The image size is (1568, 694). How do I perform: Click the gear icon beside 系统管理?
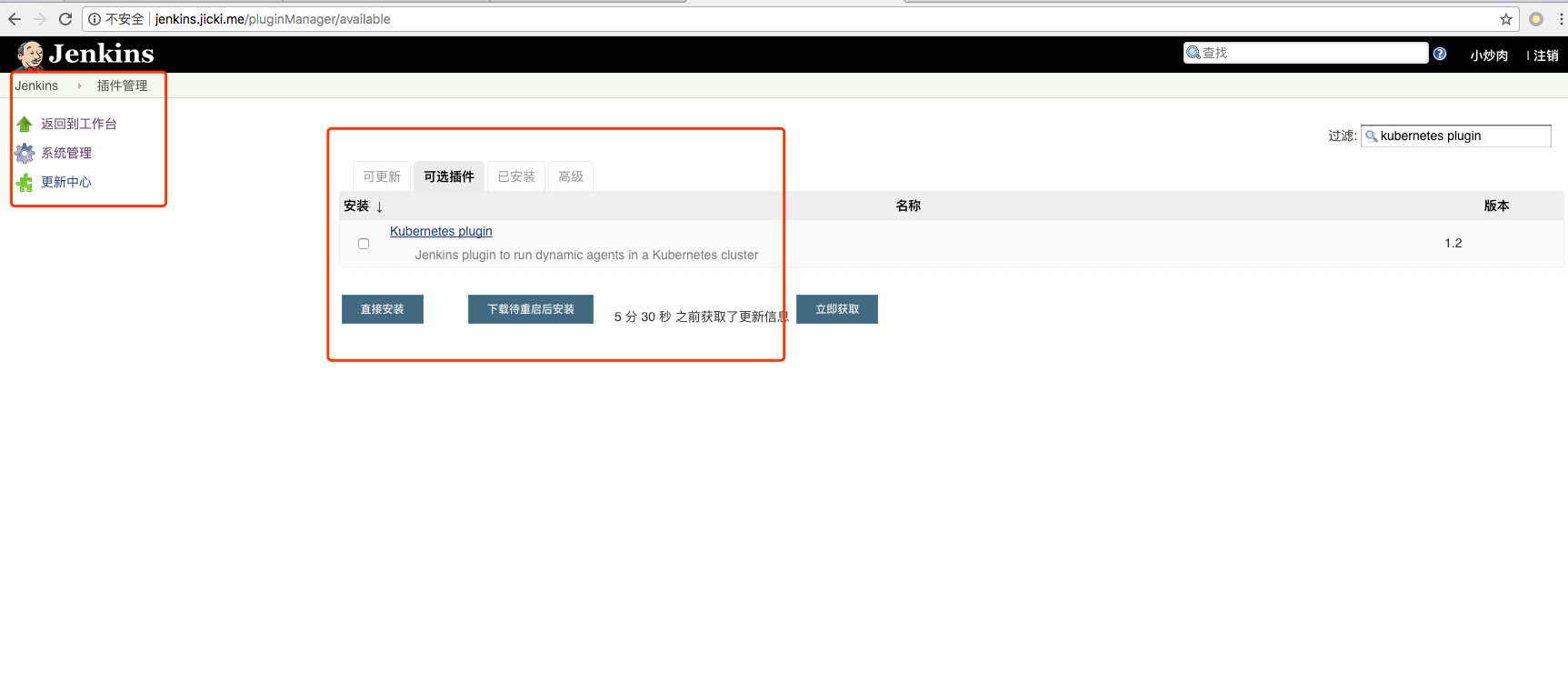point(25,153)
